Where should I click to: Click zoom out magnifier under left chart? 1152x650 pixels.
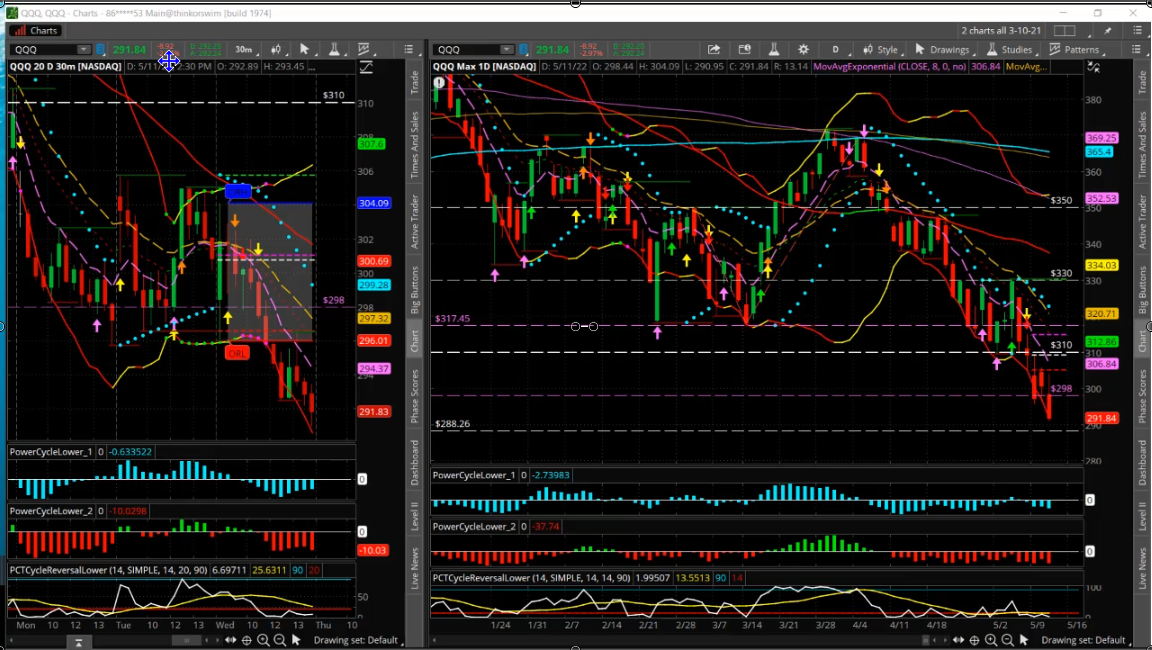(x=280, y=640)
